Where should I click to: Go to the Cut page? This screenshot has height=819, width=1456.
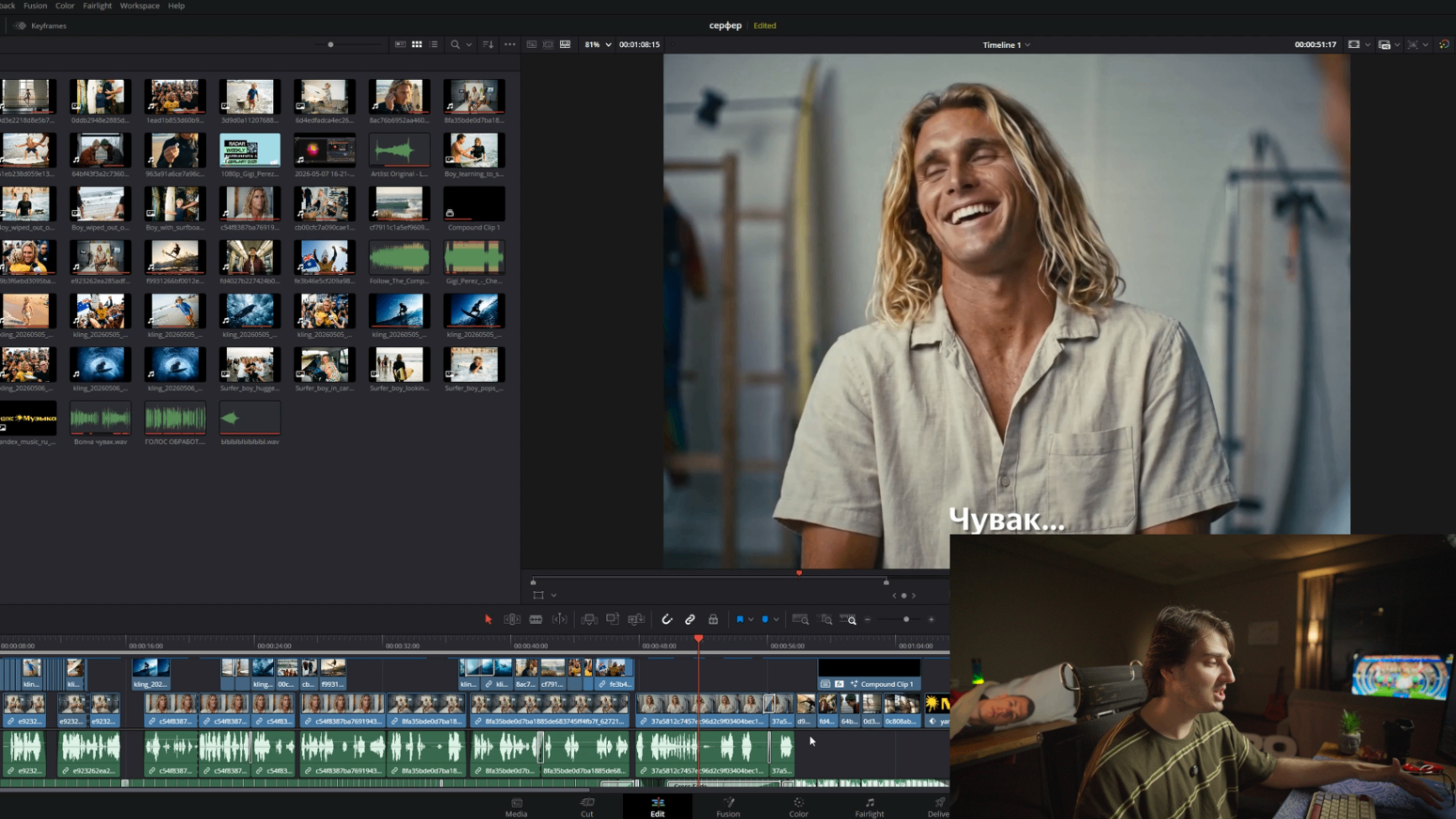coord(587,807)
